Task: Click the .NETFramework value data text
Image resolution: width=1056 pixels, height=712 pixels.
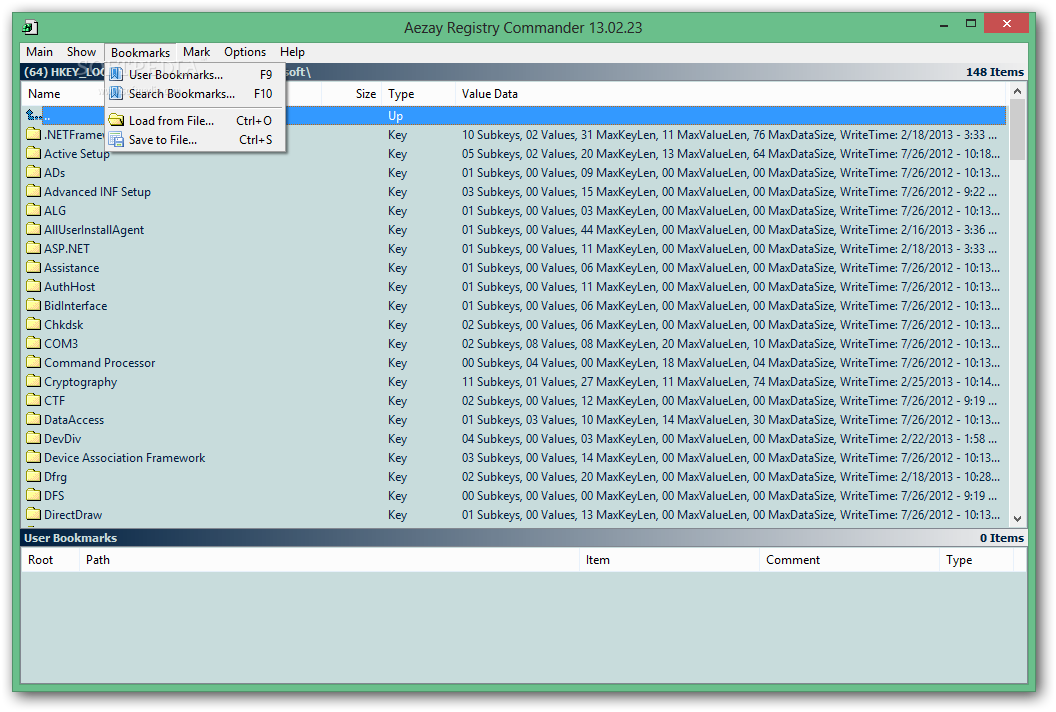Action: [x=729, y=135]
